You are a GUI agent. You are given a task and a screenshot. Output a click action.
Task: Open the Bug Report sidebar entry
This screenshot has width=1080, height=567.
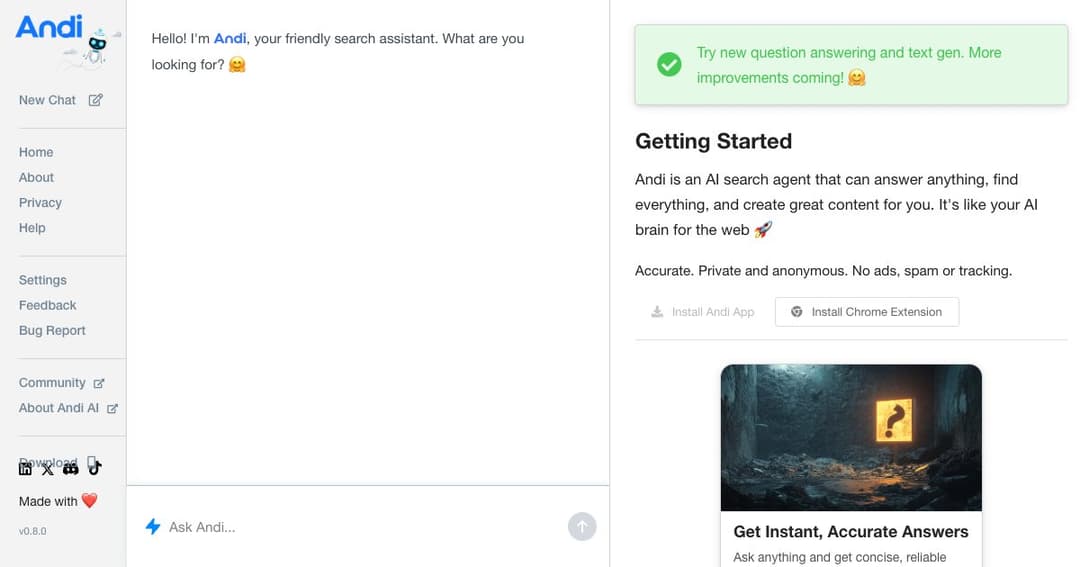[x=52, y=331]
